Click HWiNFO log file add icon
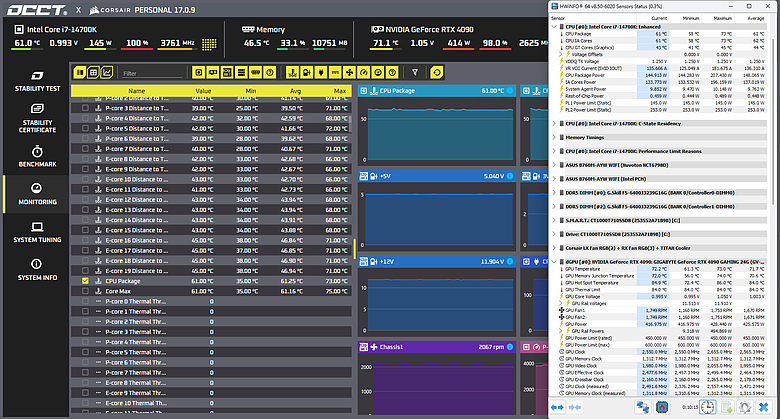The image size is (780, 419). pos(727,407)
